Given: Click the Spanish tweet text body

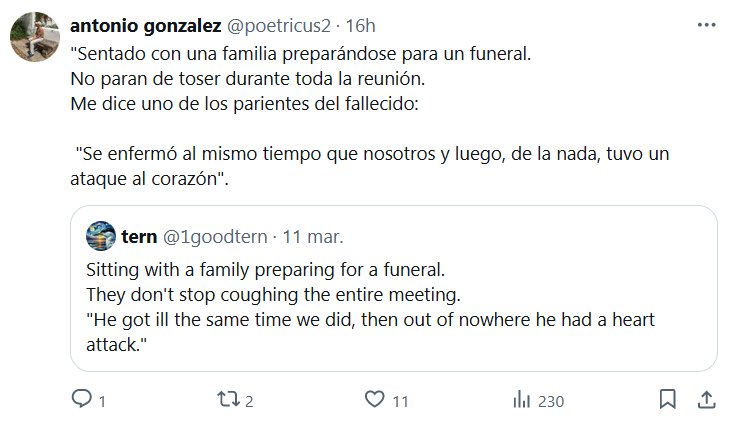Looking at the screenshot, I should click(370, 100).
